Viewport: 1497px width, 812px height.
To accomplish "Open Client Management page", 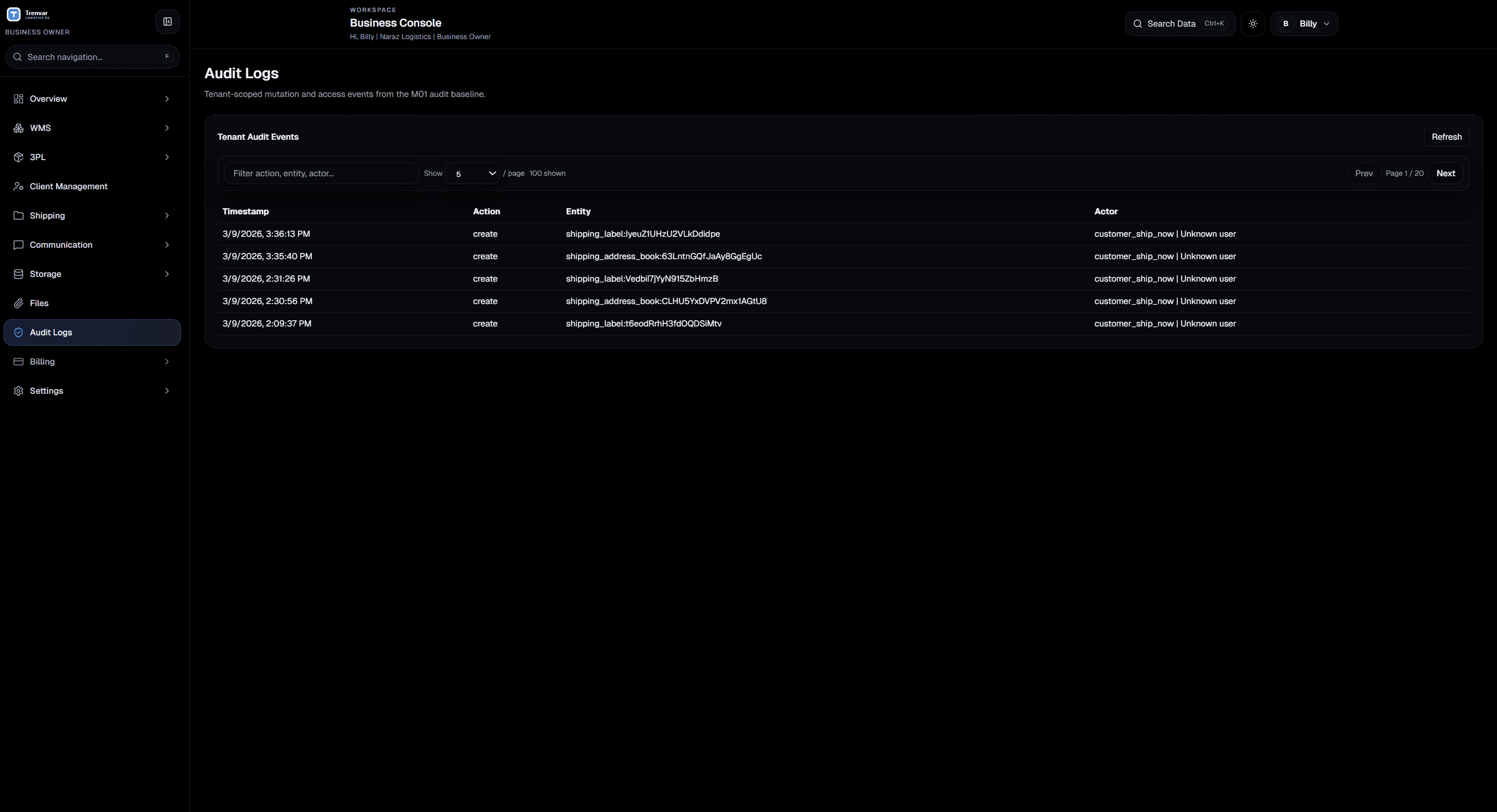I will coord(68,187).
